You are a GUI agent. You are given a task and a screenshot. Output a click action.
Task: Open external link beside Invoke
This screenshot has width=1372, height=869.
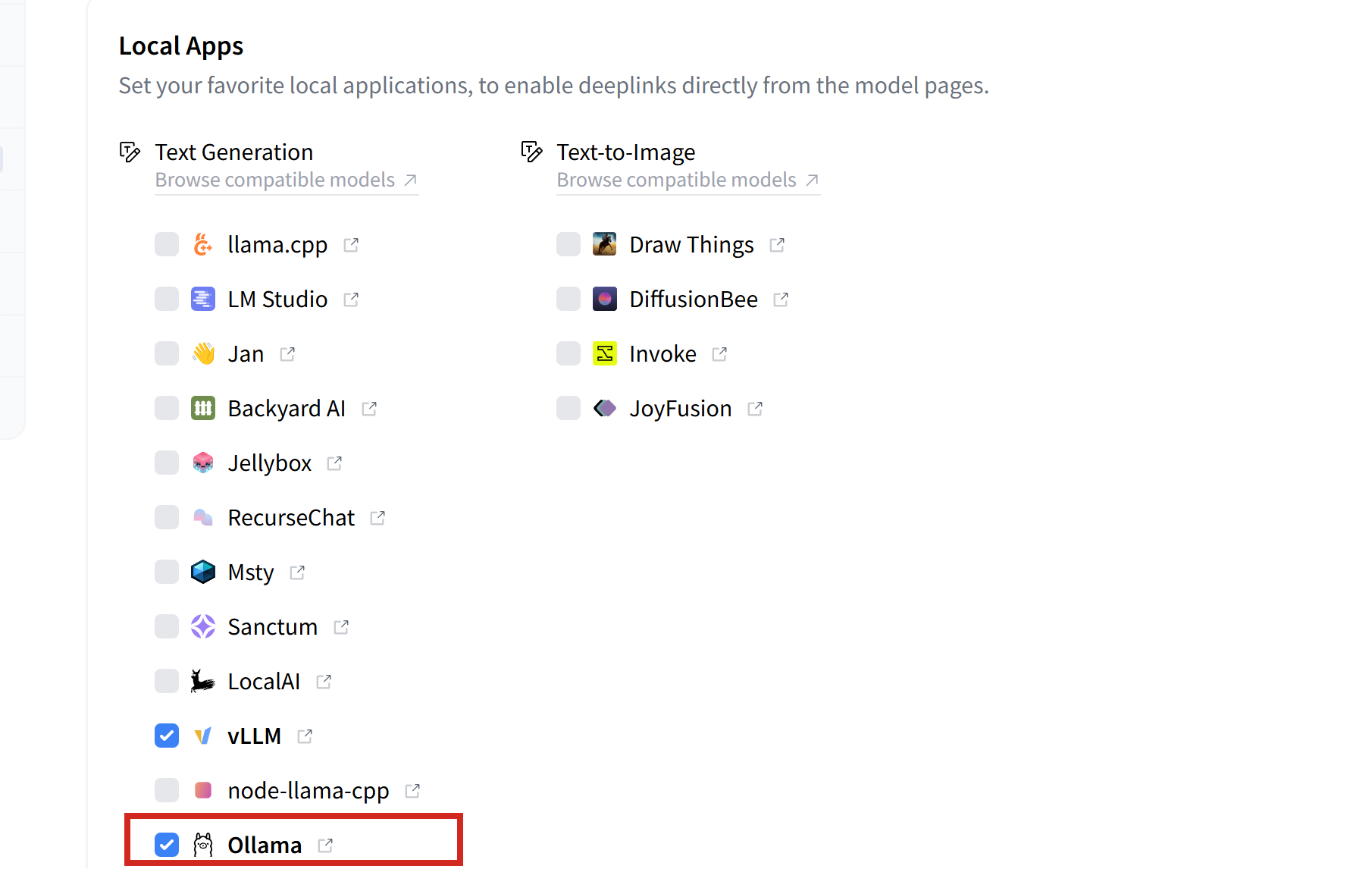point(719,354)
